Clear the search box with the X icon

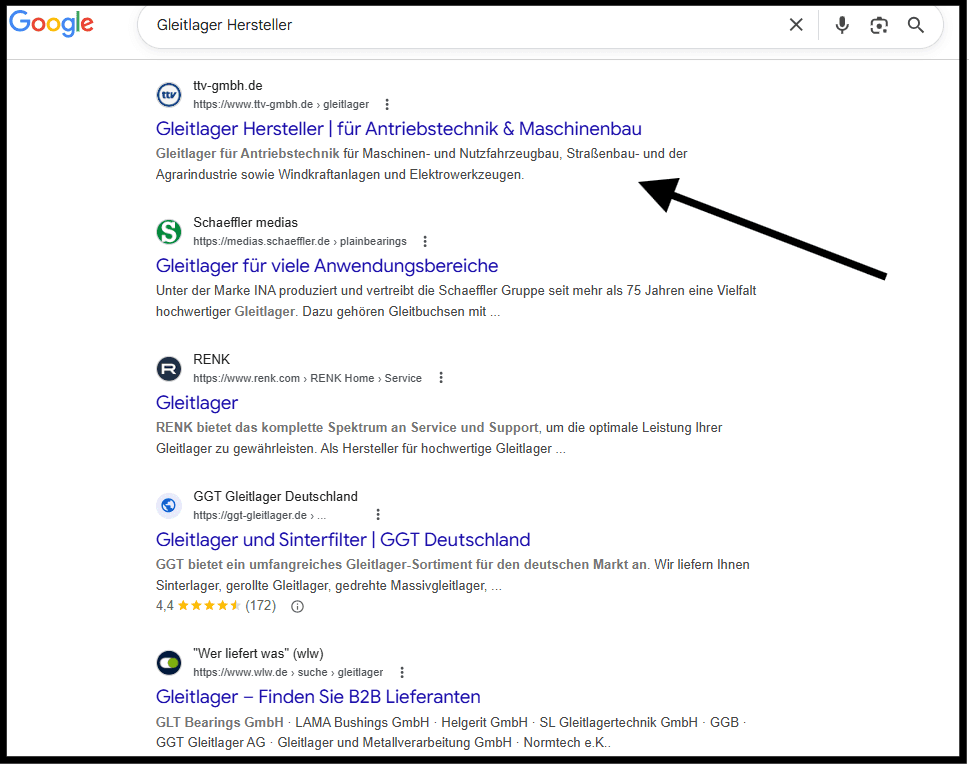point(797,25)
